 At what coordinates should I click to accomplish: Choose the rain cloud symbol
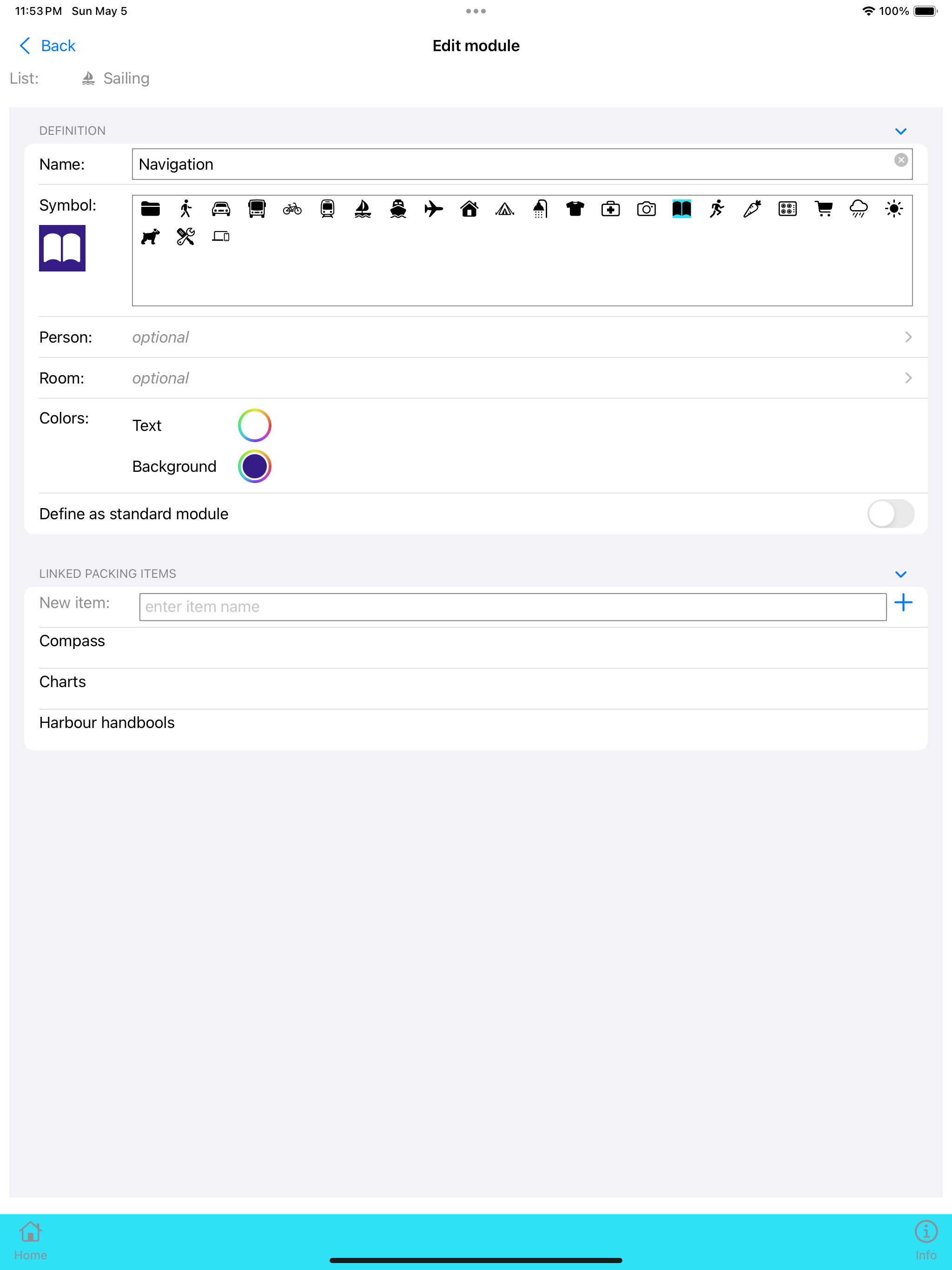[x=859, y=208]
